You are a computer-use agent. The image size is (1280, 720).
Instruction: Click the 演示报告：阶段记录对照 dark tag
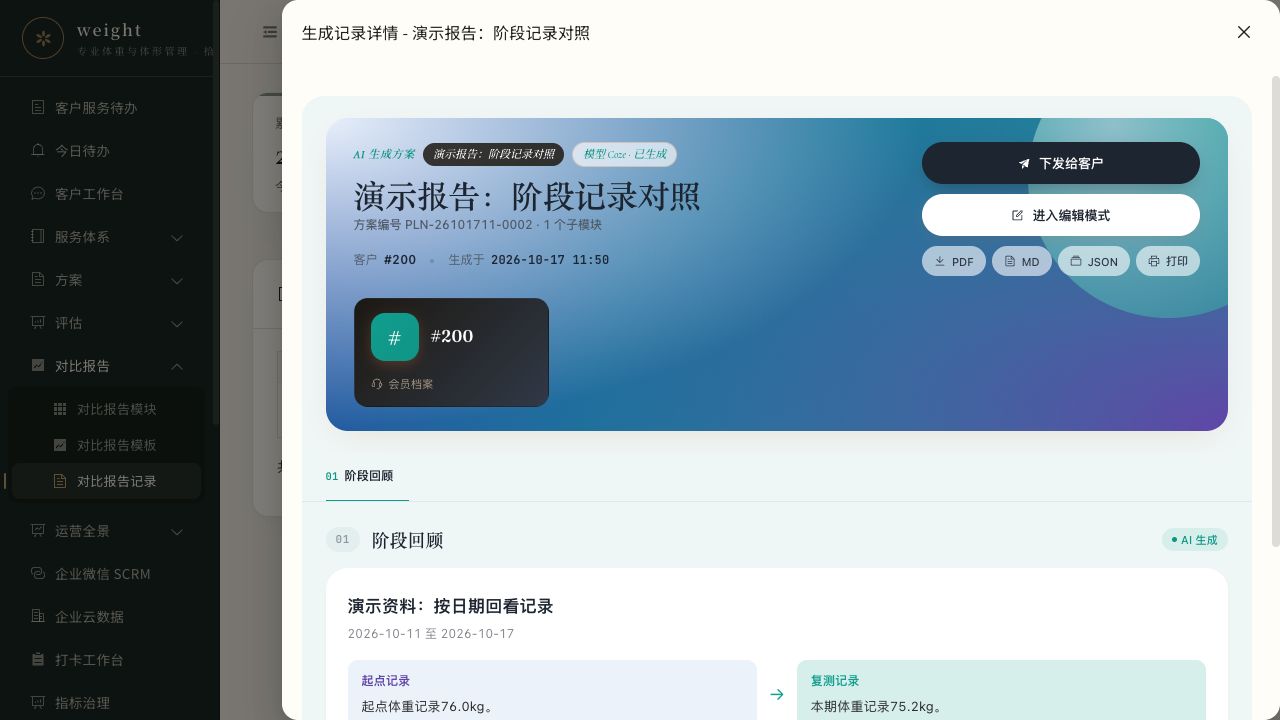[x=494, y=154]
